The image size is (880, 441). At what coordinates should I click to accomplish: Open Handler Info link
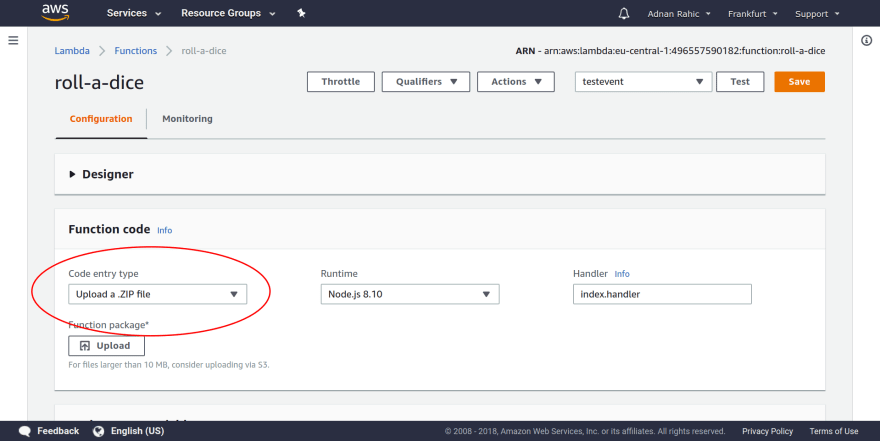click(x=622, y=274)
